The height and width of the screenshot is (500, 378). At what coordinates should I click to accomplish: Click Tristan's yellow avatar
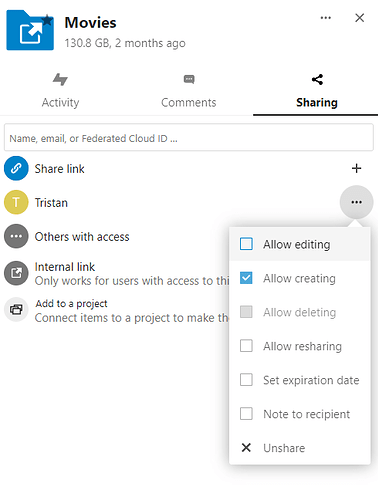coord(16,202)
